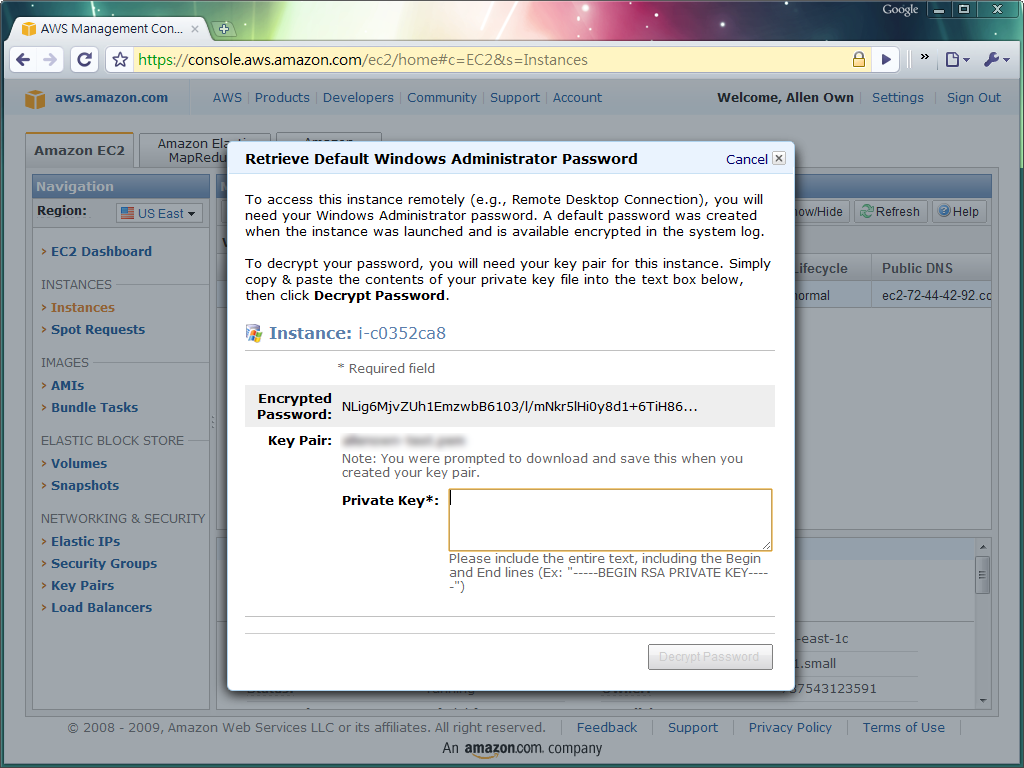
Task: Open Elastic IPs
Action: (x=86, y=541)
